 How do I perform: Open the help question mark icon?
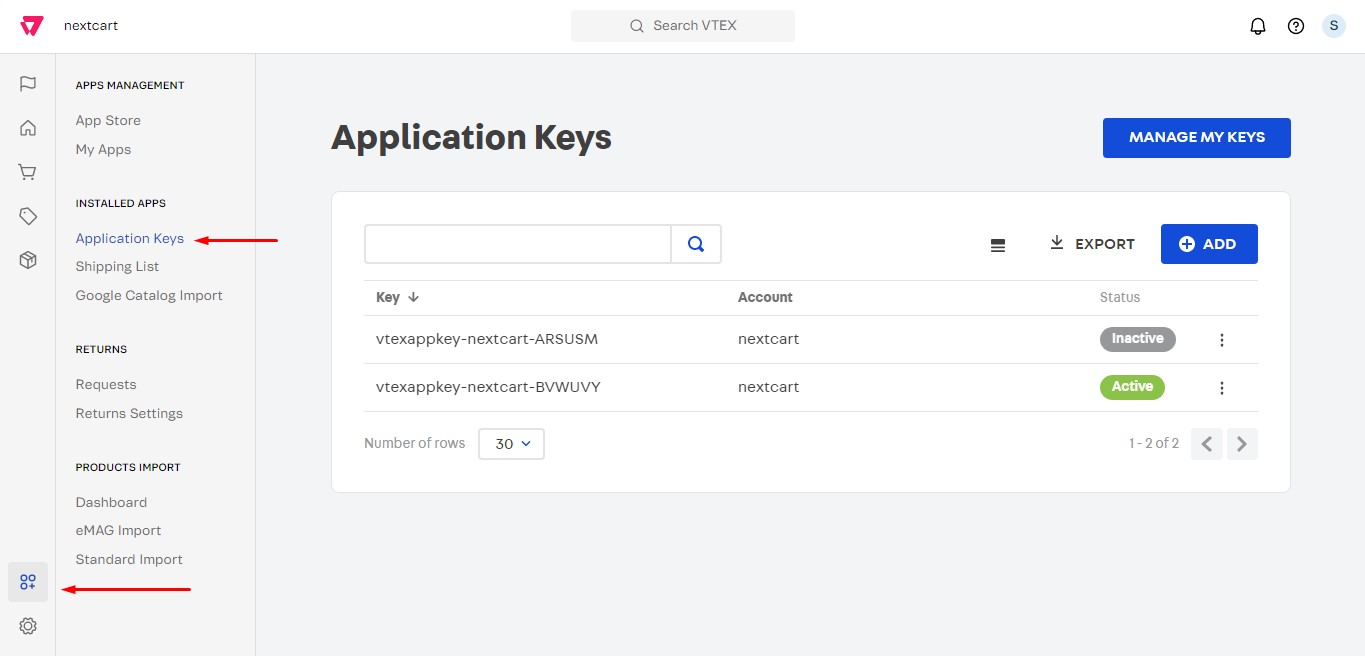[1296, 26]
